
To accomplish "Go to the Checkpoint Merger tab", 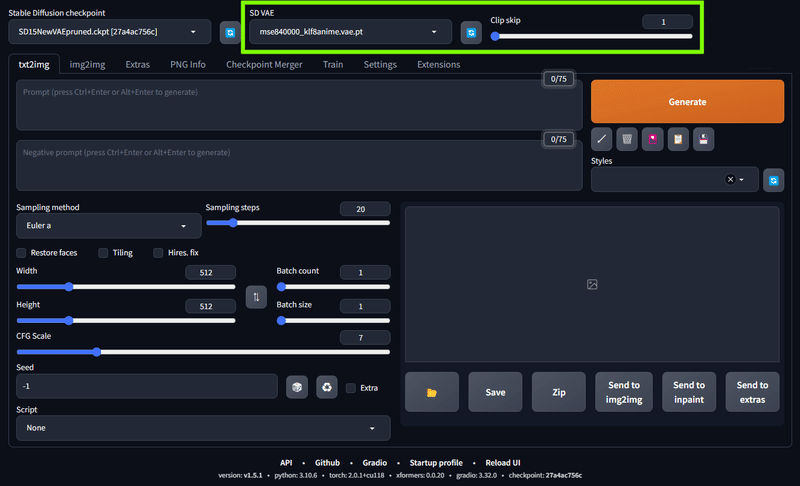I will click(x=264, y=65).
